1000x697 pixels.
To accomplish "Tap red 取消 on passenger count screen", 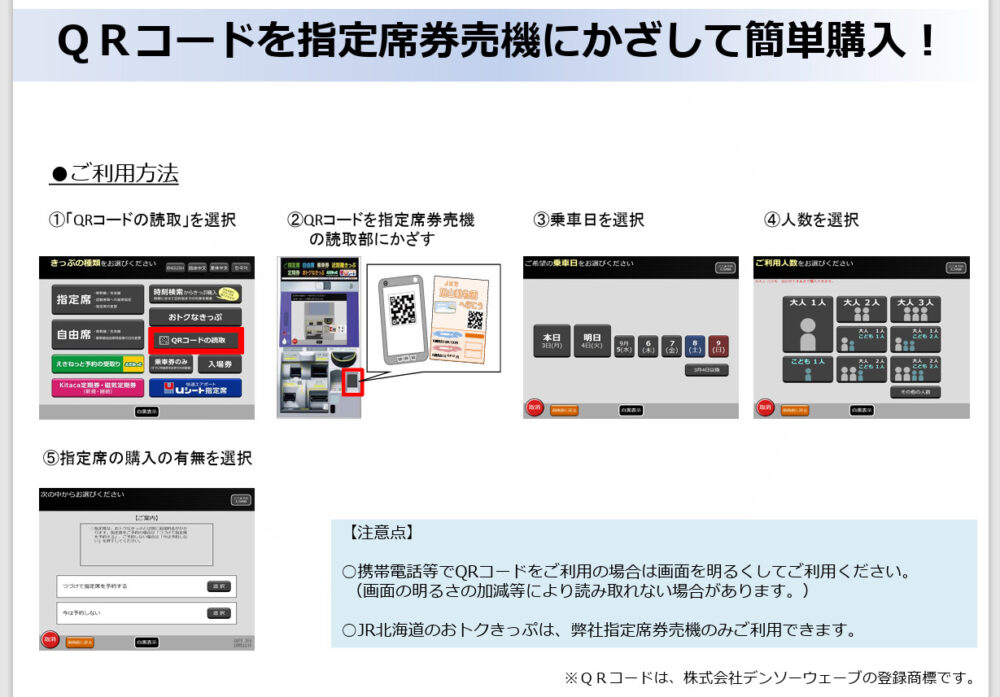I will point(765,407).
